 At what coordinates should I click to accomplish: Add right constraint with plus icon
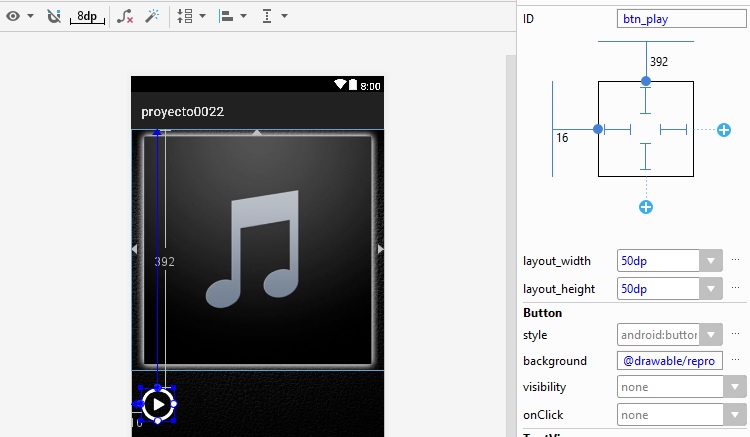coord(724,130)
